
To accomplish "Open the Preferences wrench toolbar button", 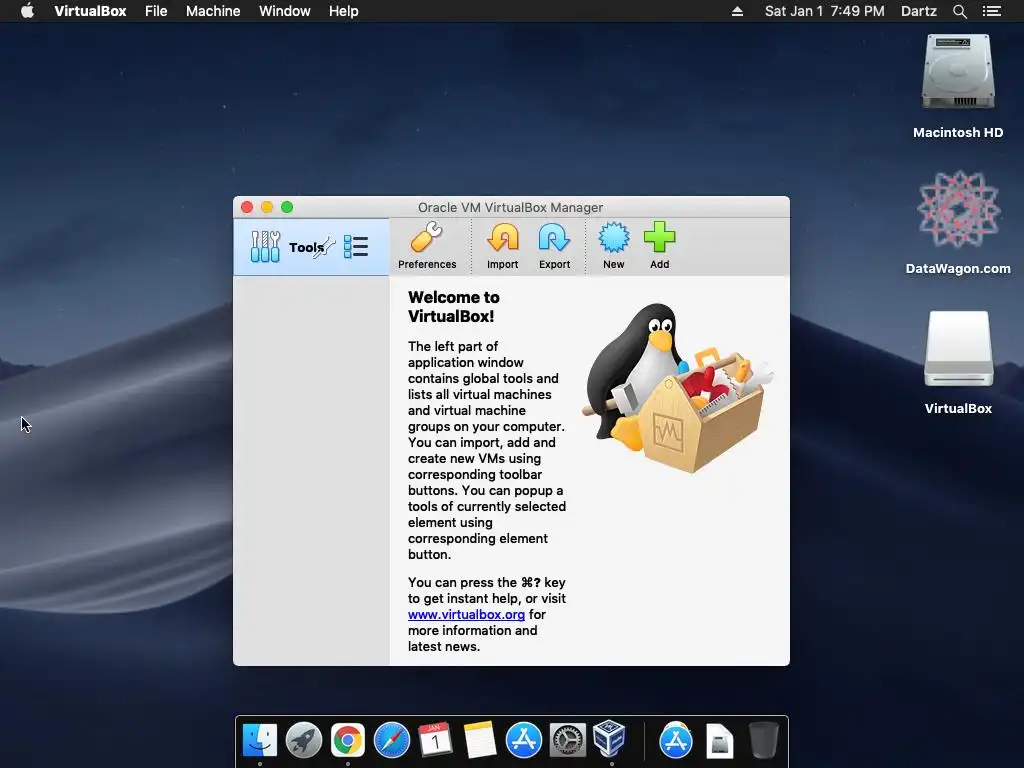I will [426, 246].
